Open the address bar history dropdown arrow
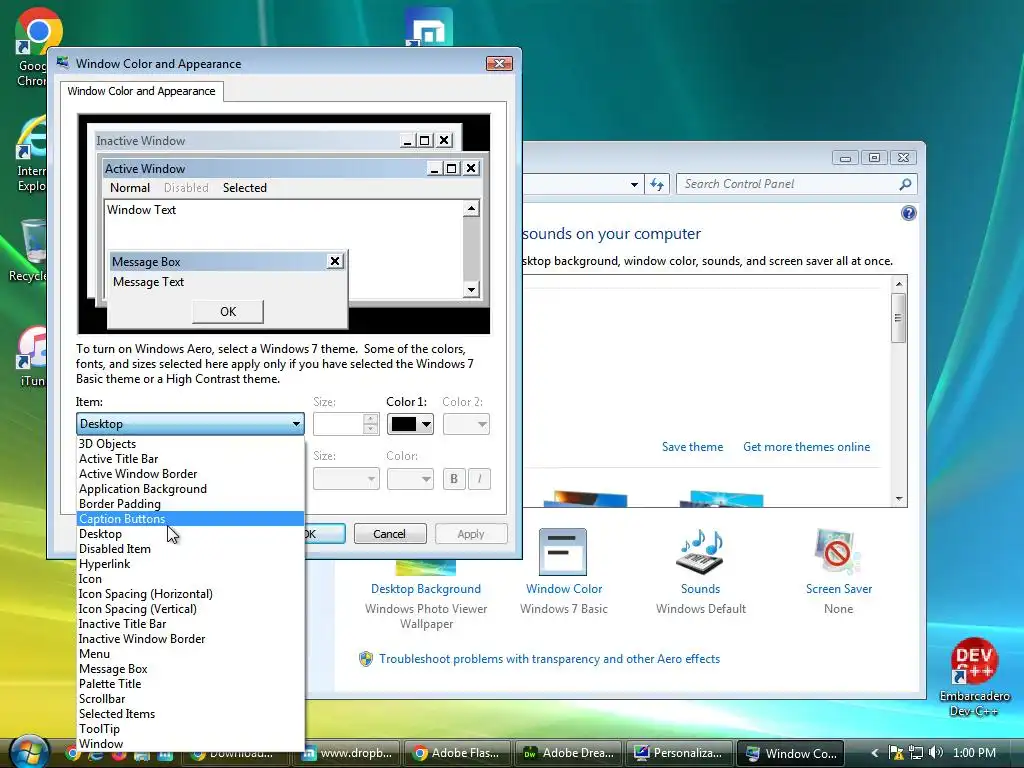 coord(634,185)
